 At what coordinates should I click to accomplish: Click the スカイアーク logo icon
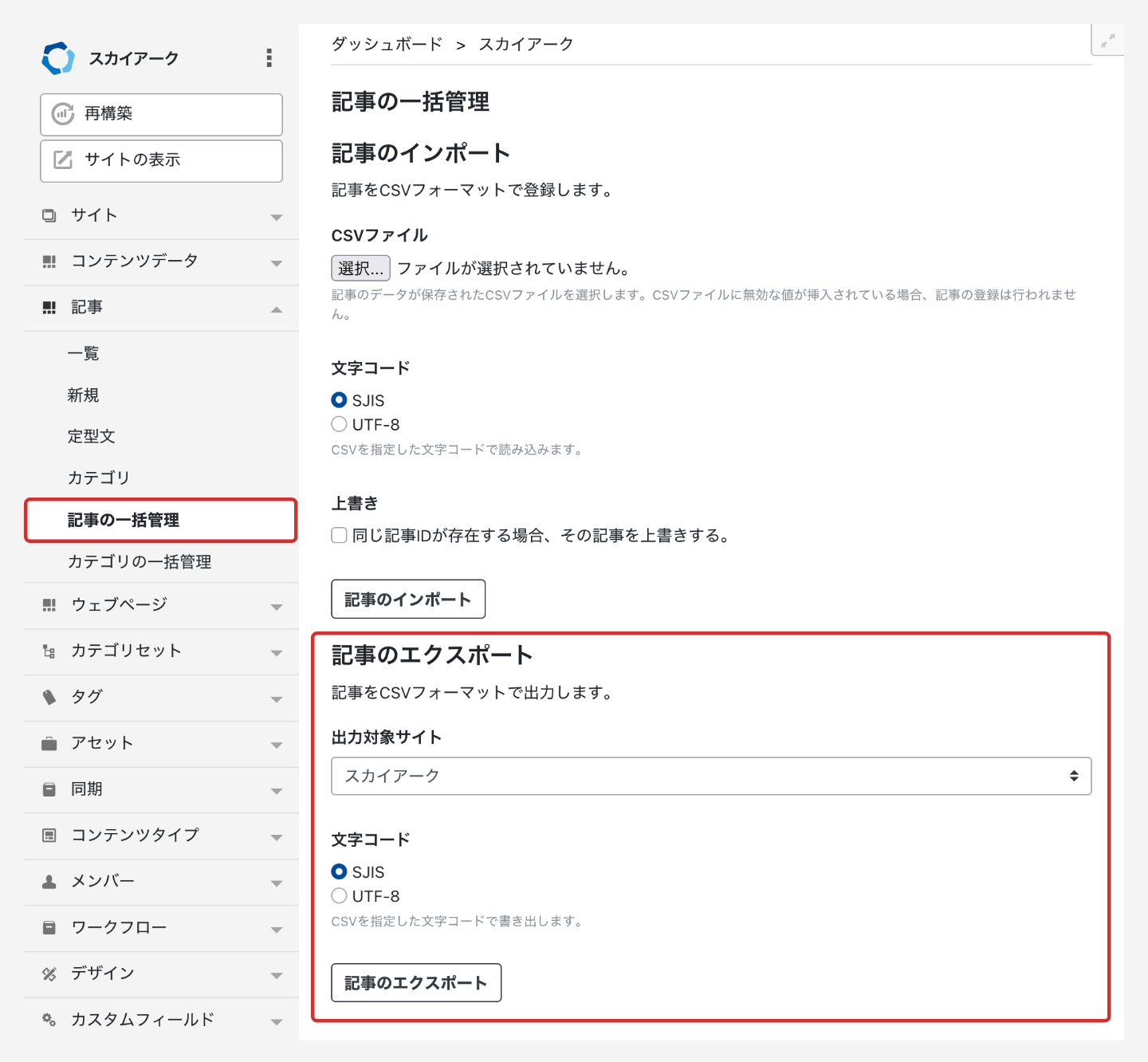click(x=58, y=58)
